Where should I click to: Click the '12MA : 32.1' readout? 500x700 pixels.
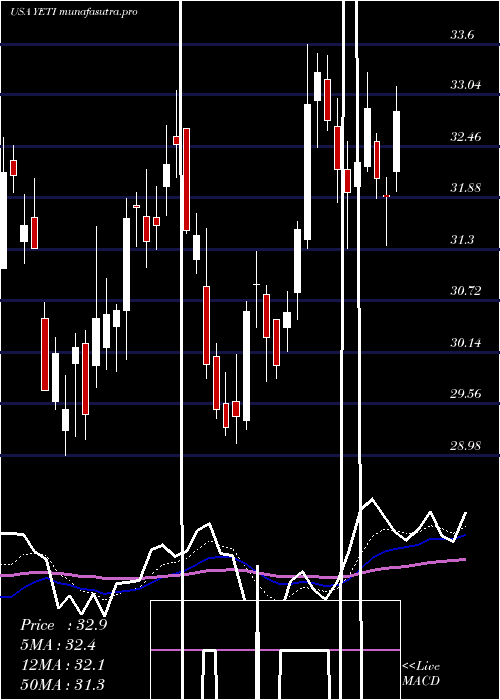coord(62,665)
